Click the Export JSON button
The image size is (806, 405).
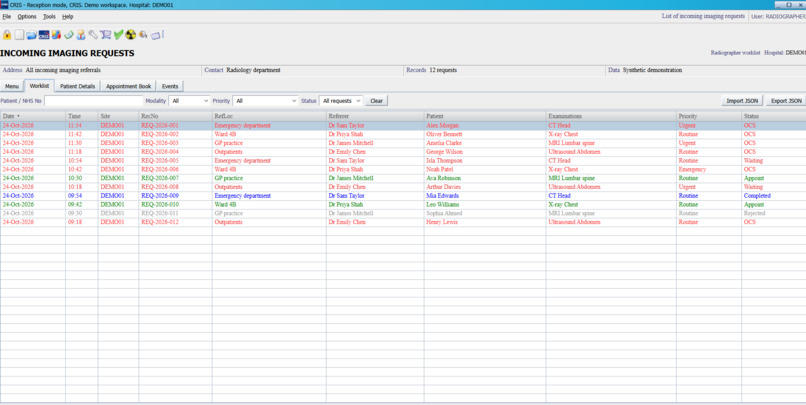coord(786,101)
